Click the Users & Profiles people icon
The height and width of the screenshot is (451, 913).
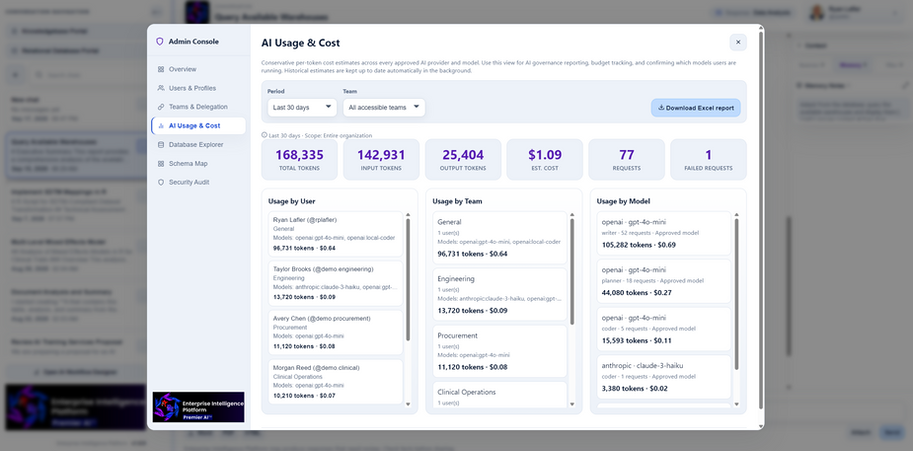(x=161, y=88)
